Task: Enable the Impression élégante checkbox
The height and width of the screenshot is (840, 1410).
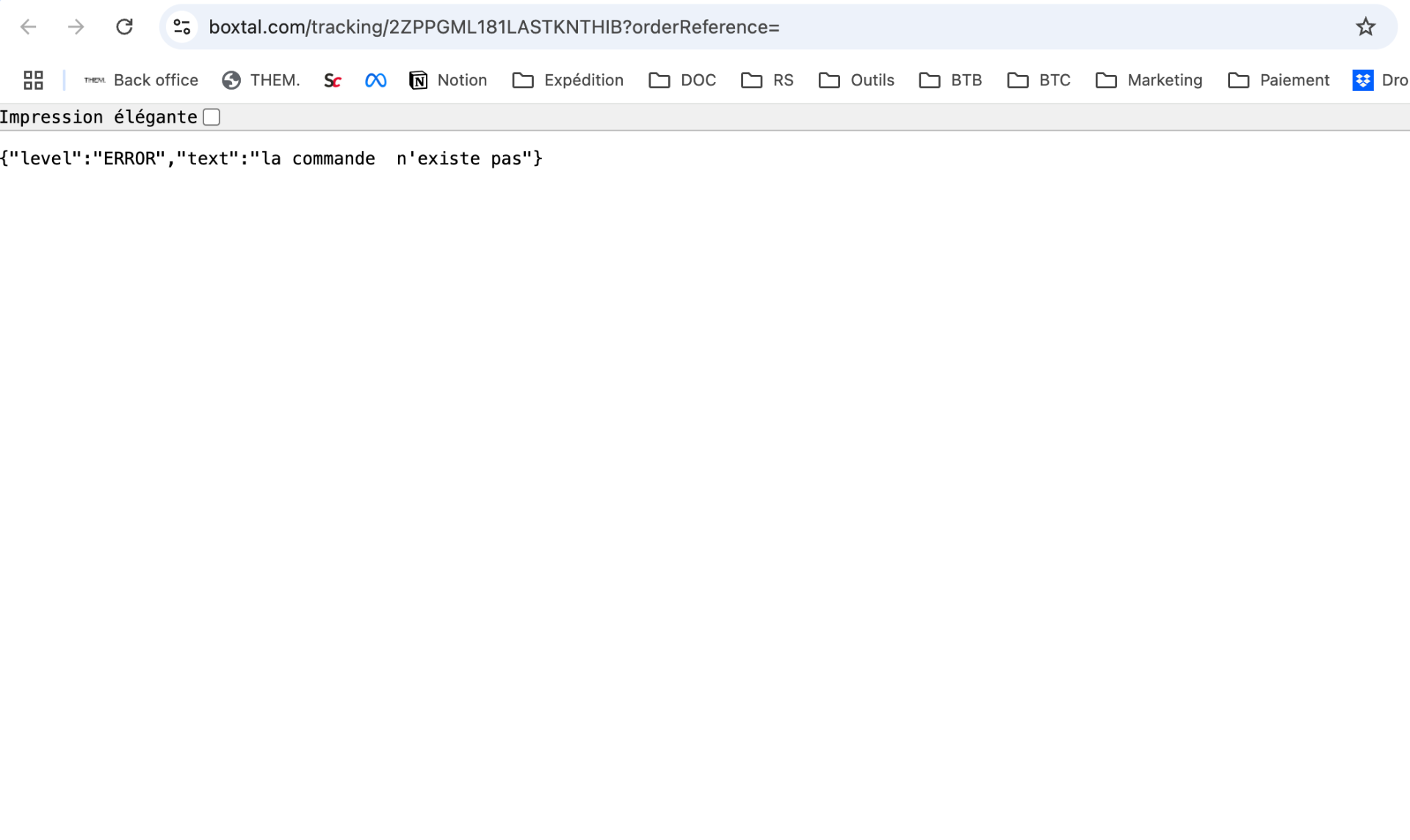Action: [x=211, y=117]
